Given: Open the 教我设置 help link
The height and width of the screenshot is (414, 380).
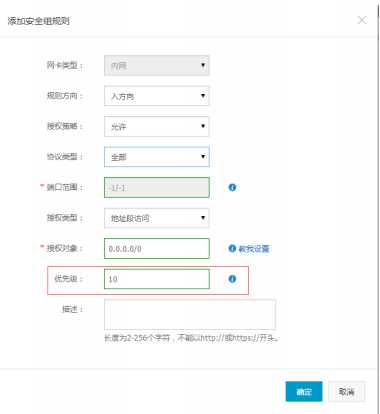Looking at the screenshot, I should (254, 249).
